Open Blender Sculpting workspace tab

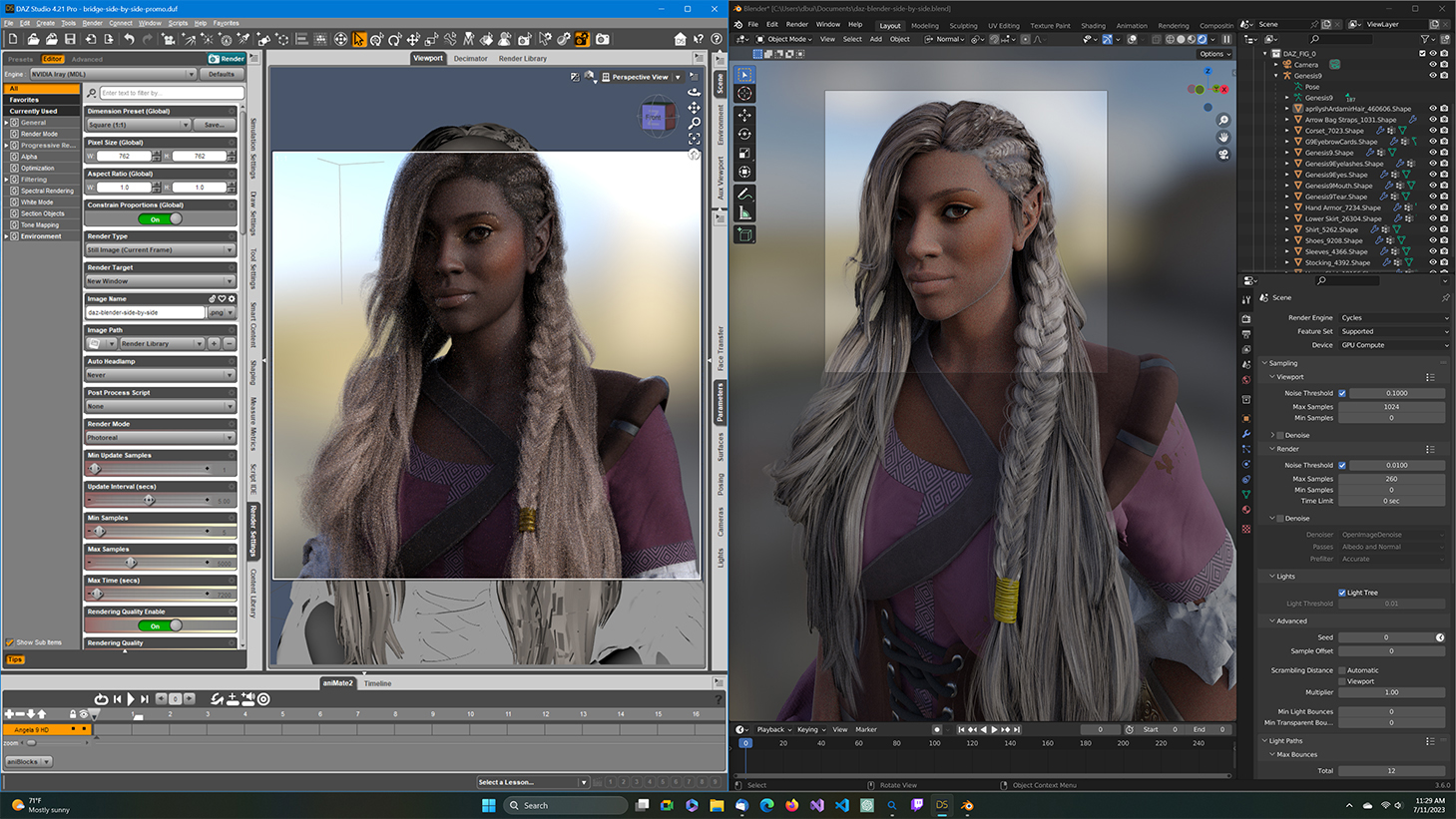click(x=963, y=26)
